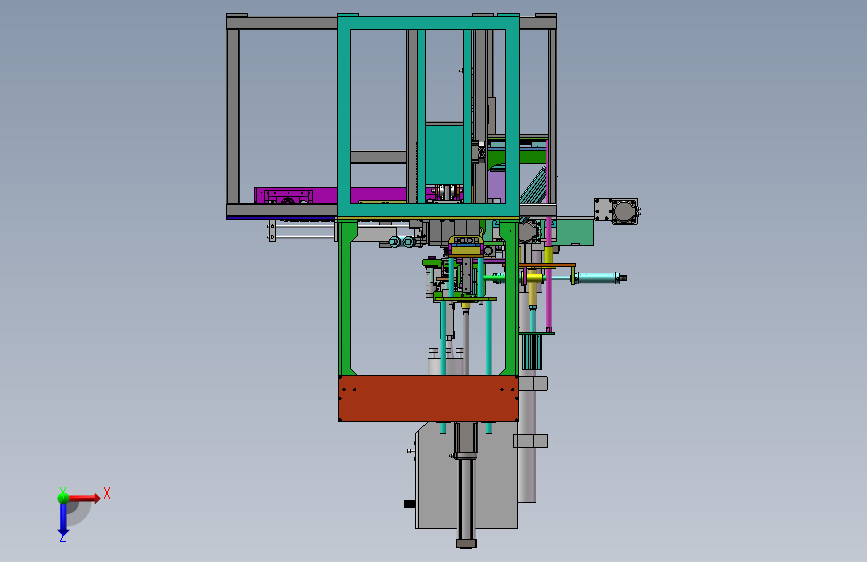867x562 pixels.
Task: Click the blue Z axis arrow of the triad
Action: (63, 519)
